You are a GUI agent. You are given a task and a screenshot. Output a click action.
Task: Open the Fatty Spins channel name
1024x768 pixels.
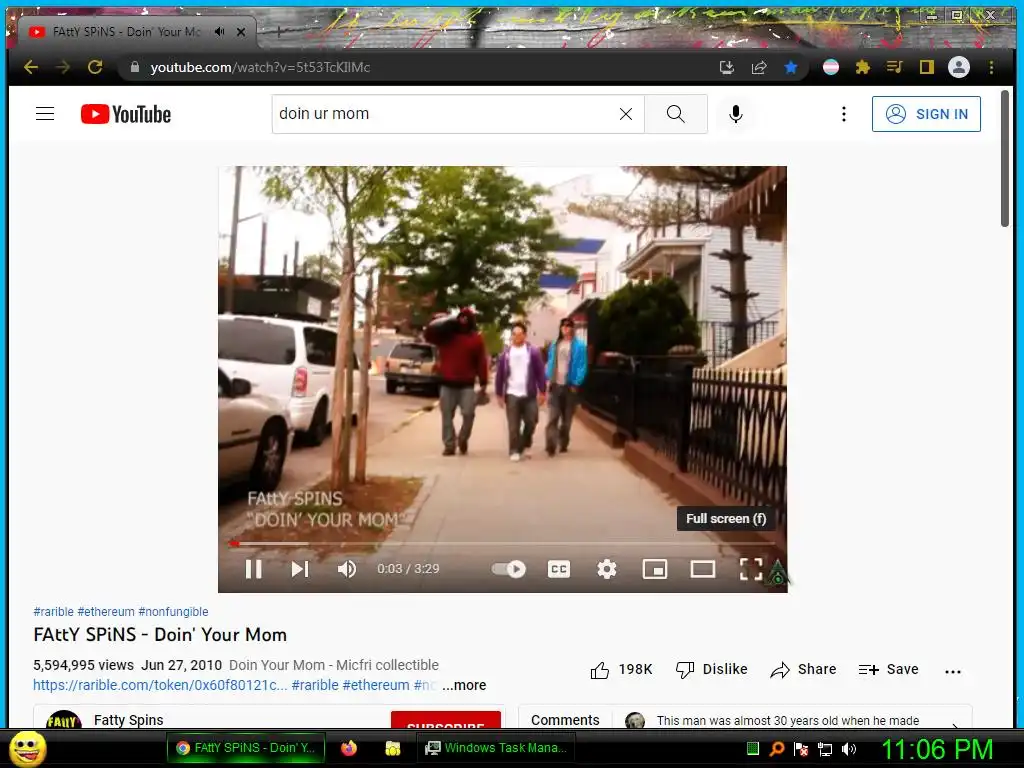point(129,720)
